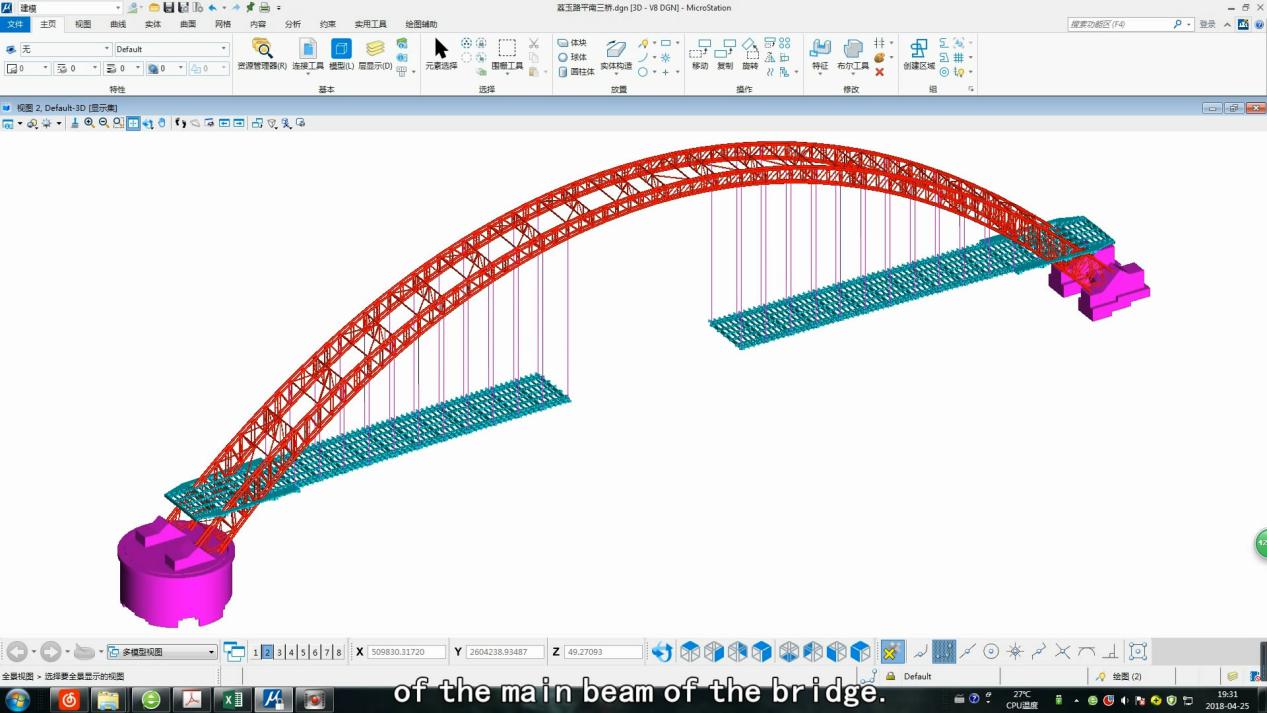Image resolution: width=1267 pixels, height=713 pixels.
Task: Click the 模型 models button
Action: [x=341, y=54]
